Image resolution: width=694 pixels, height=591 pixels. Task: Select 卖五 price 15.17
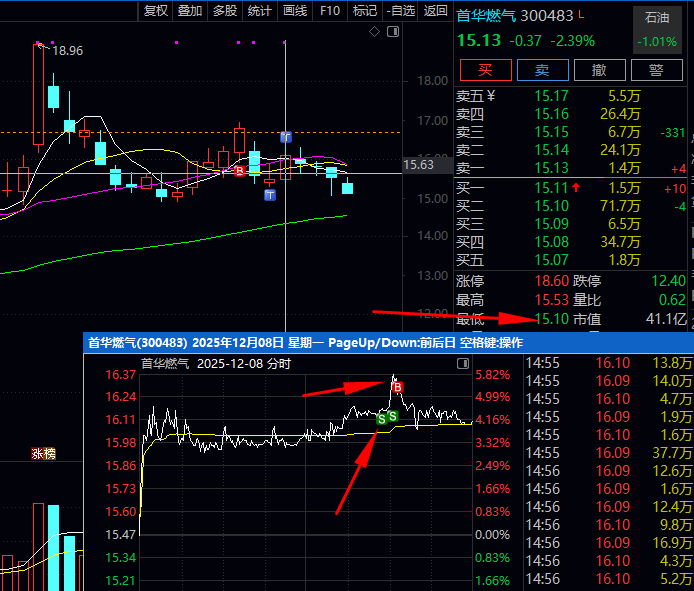[551, 96]
